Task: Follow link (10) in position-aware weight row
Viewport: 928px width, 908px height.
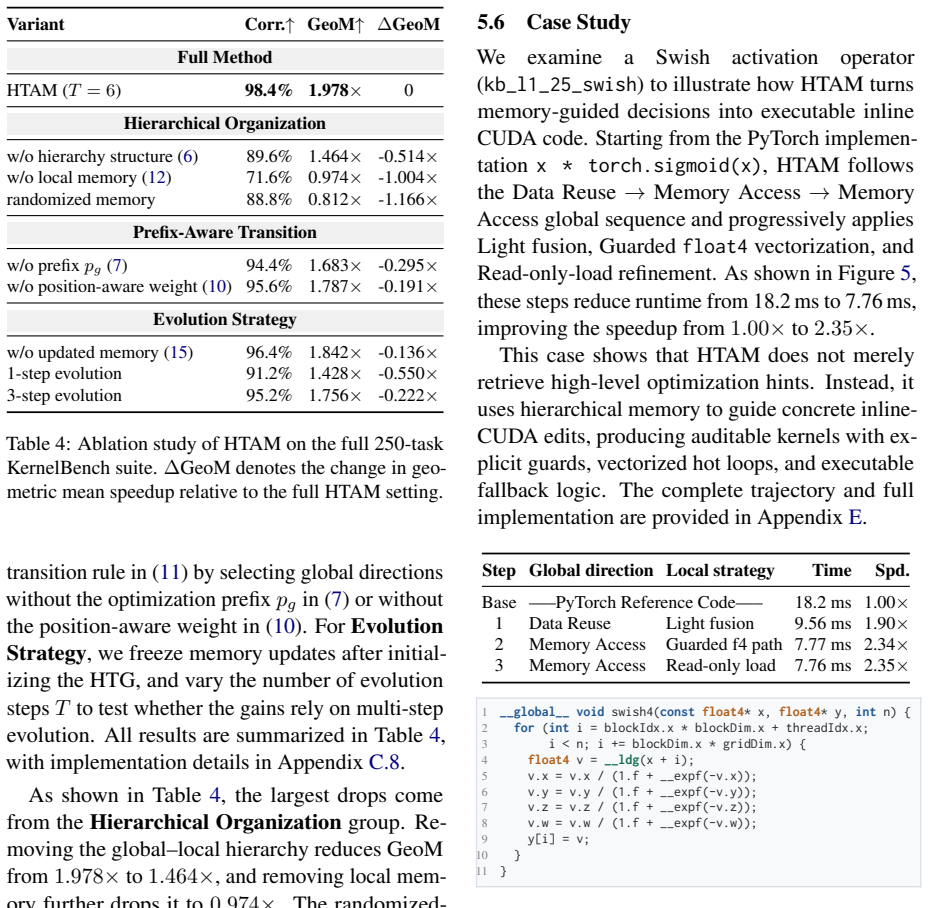Action: (217, 286)
